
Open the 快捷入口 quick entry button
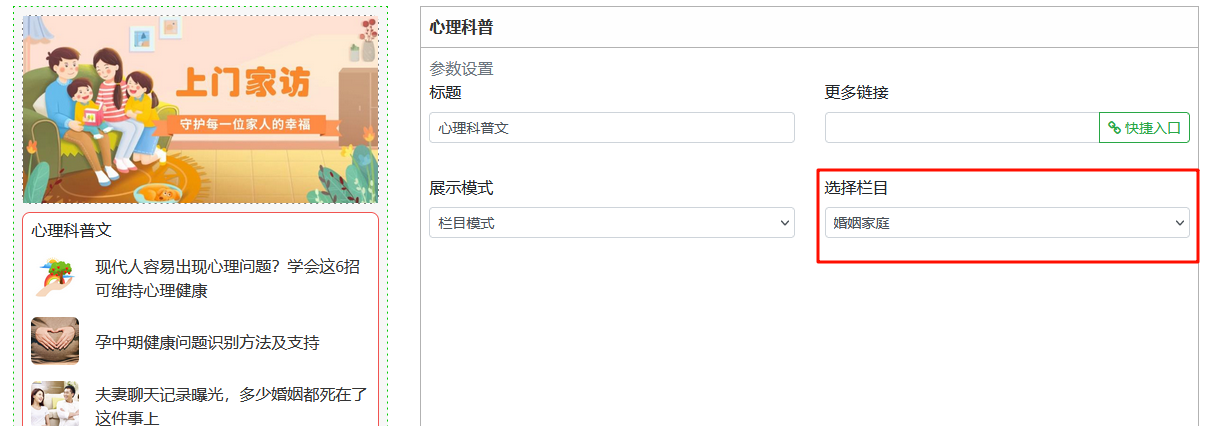pyautogui.click(x=1144, y=128)
